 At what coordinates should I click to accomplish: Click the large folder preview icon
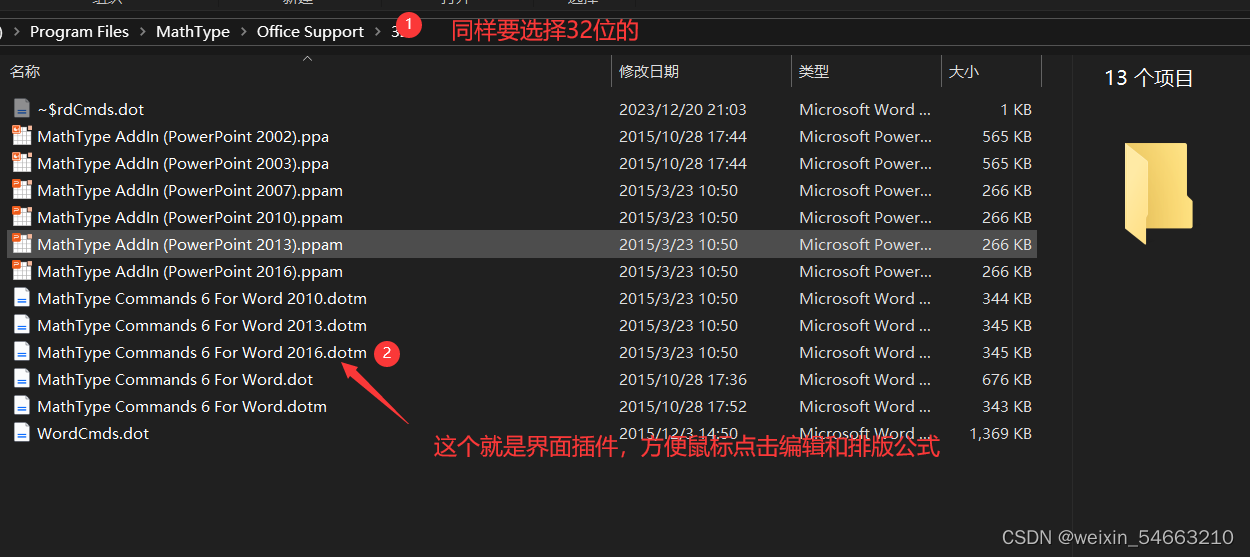pyautogui.click(x=1158, y=194)
